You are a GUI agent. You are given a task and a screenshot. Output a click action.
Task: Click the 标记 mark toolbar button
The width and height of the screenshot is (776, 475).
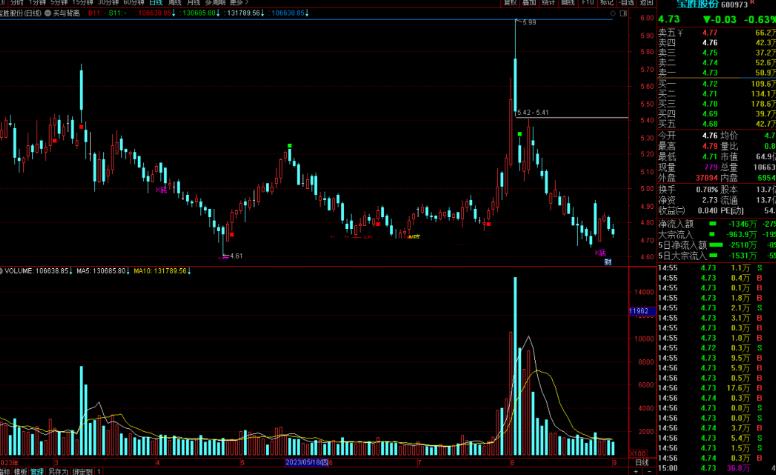click(x=606, y=2)
